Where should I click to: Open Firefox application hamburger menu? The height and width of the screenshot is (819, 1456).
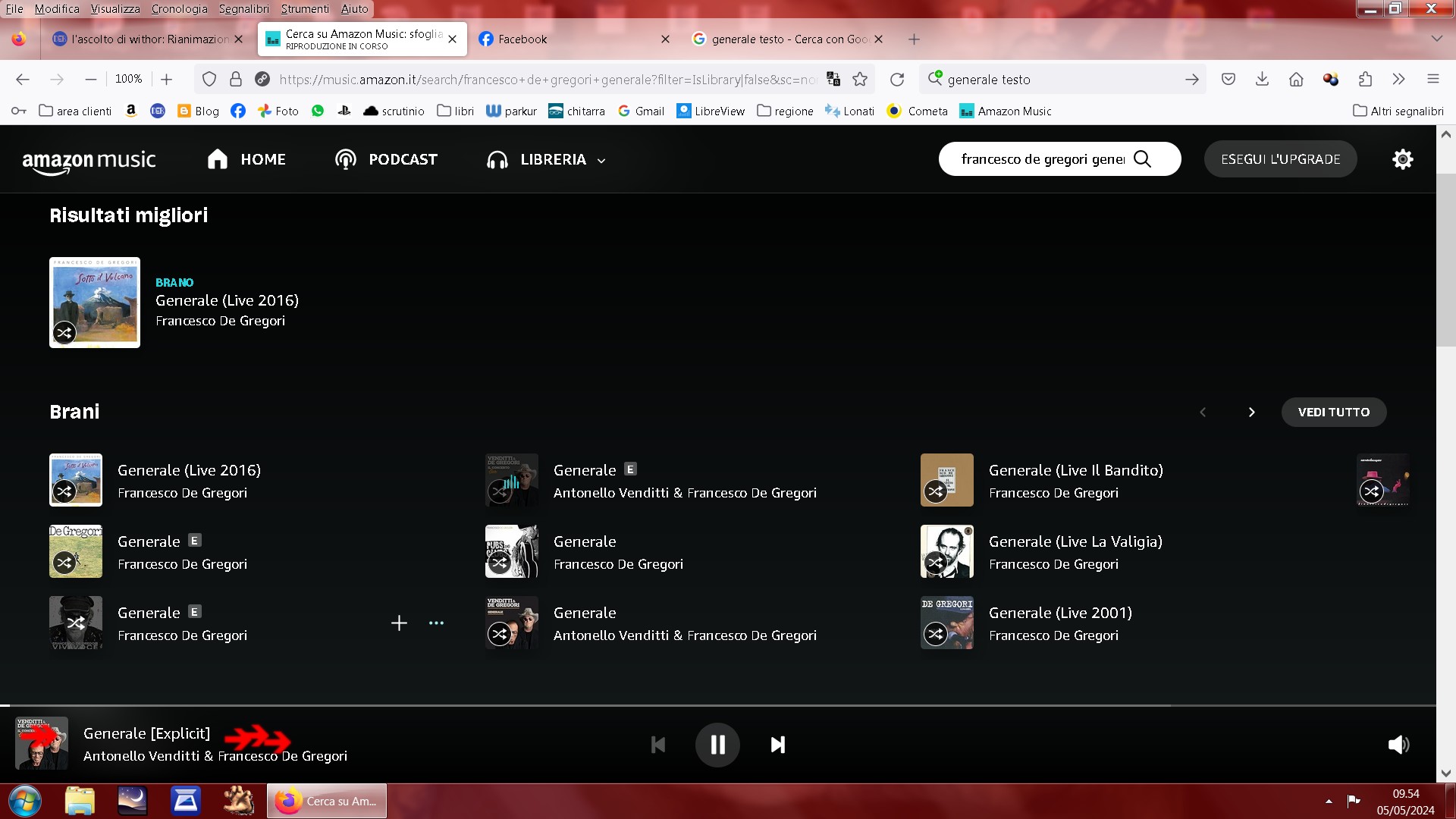point(1432,79)
